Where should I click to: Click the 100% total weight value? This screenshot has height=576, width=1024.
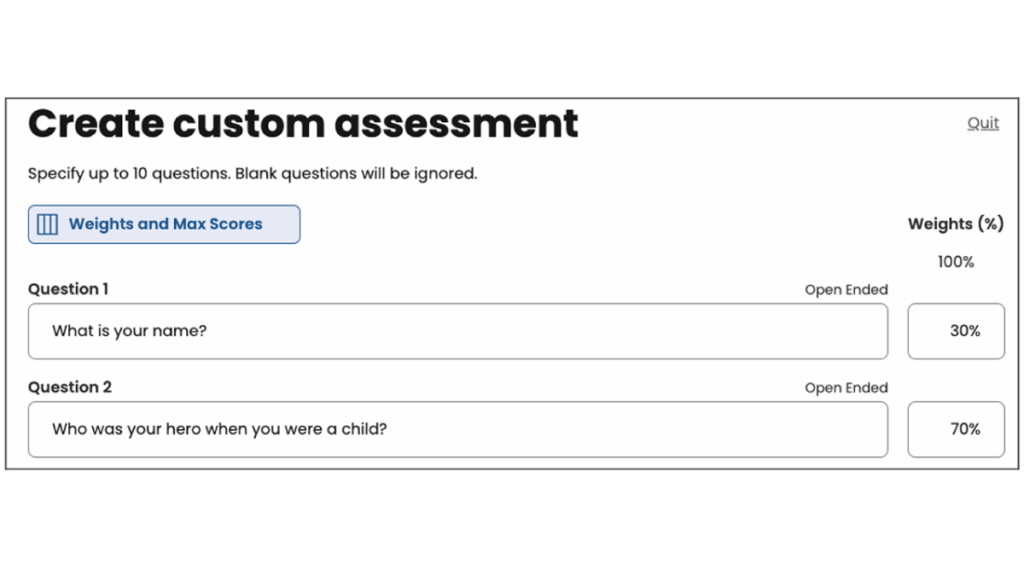coord(956,262)
